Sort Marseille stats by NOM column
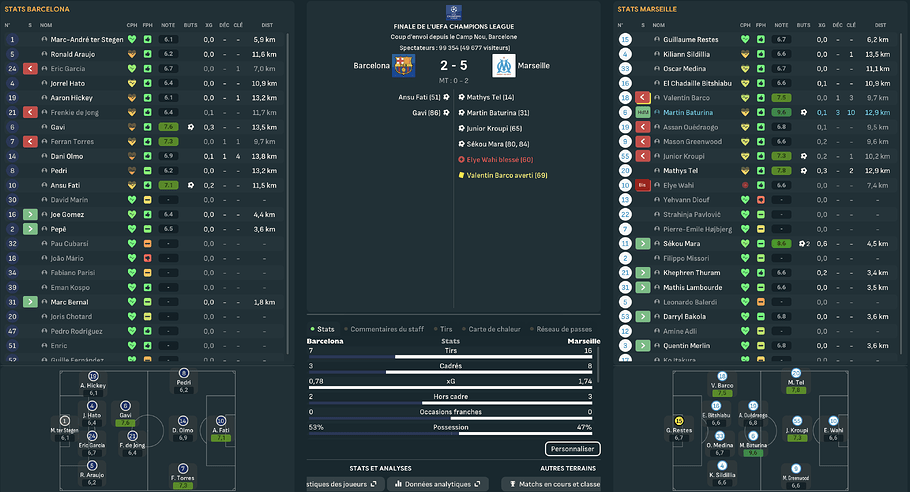910x492 pixels. pyautogui.click(x=659, y=25)
